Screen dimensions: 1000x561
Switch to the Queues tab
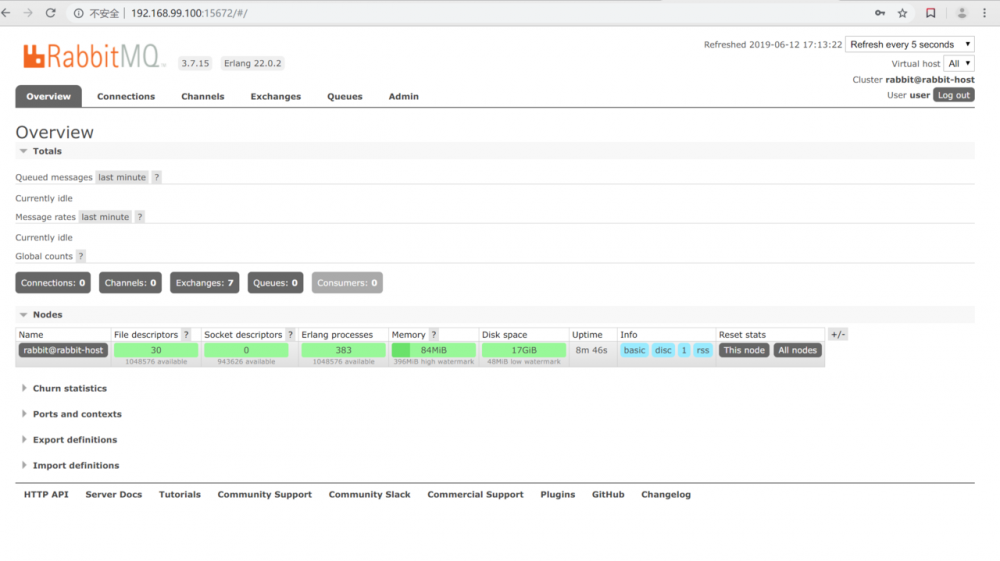(x=344, y=96)
